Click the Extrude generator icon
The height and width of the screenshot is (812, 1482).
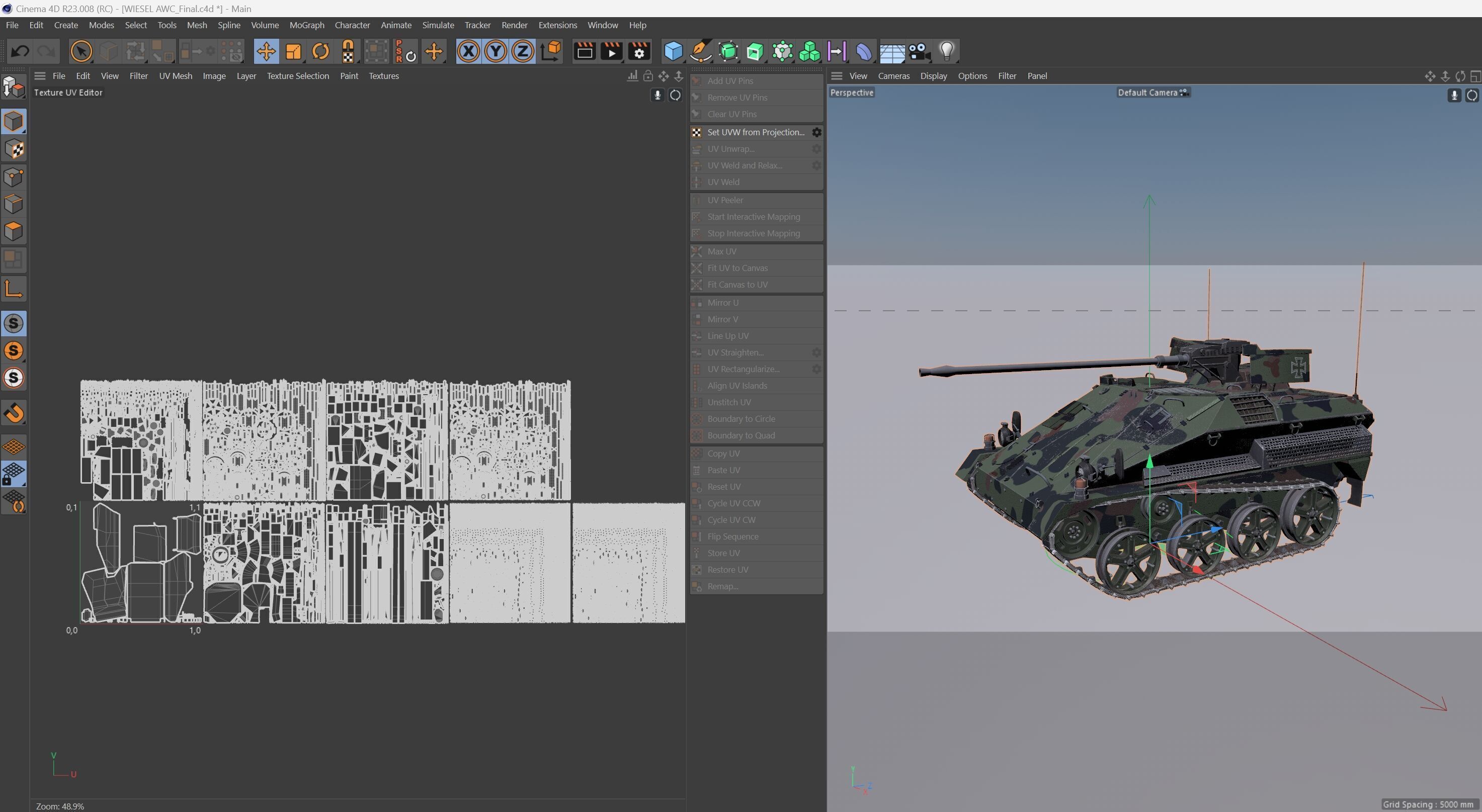[x=755, y=52]
